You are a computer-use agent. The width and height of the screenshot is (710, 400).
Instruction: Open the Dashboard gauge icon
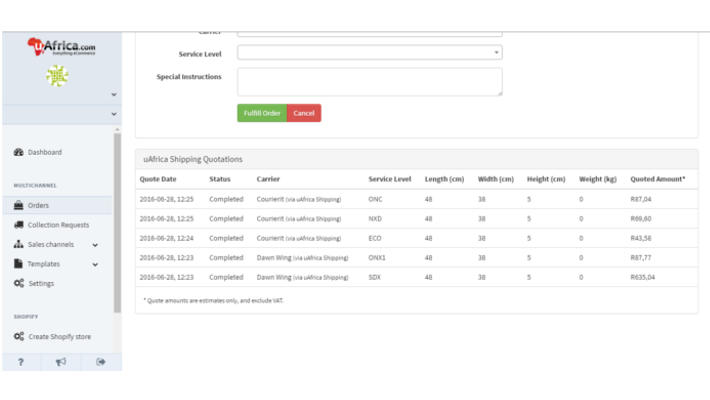[x=19, y=152]
